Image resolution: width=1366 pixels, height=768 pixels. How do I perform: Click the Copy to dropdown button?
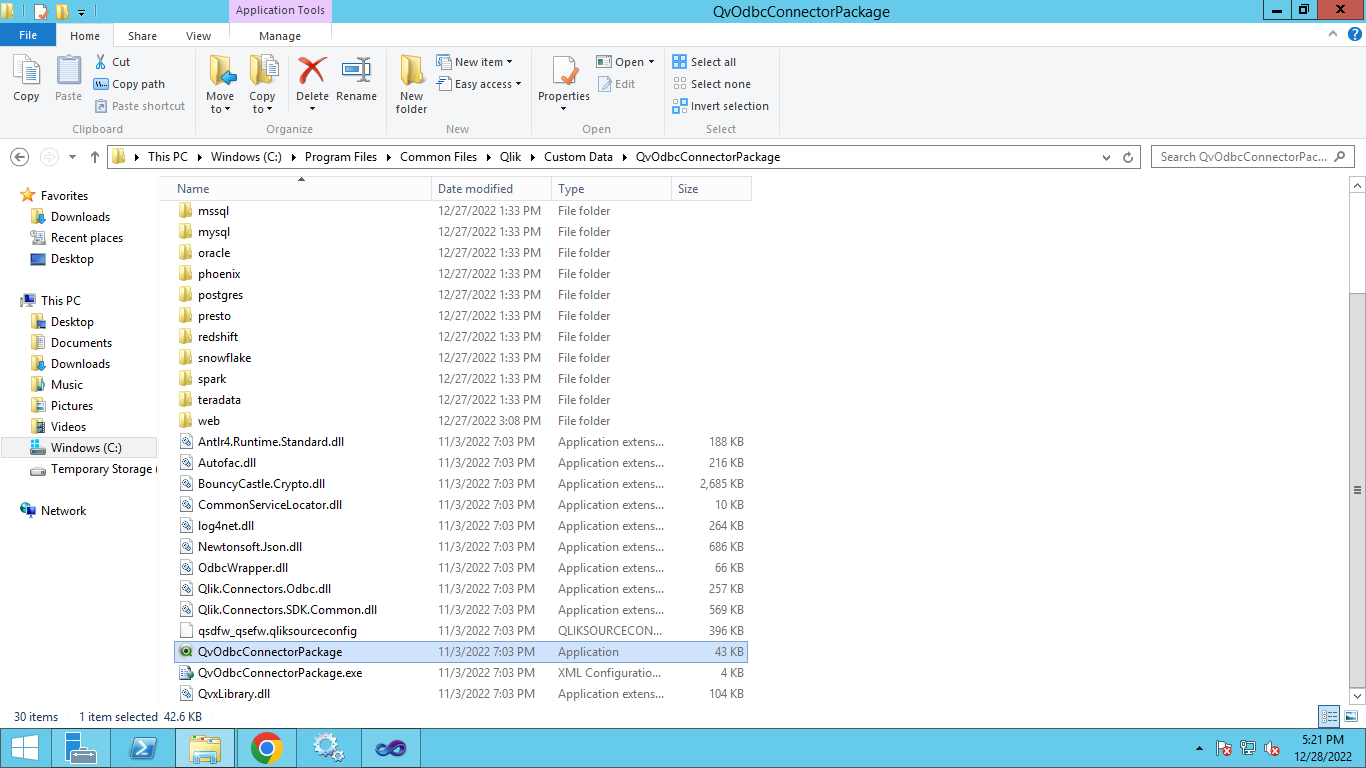click(263, 85)
